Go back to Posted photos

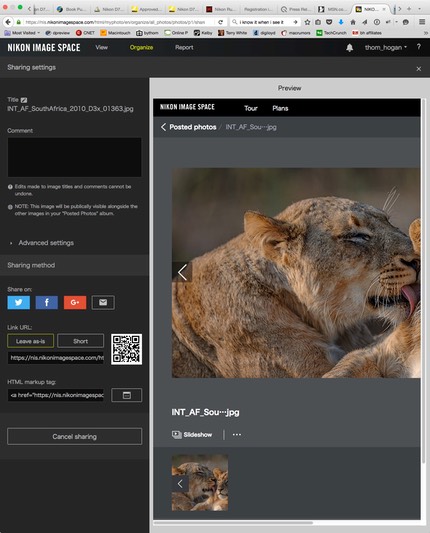(189, 127)
